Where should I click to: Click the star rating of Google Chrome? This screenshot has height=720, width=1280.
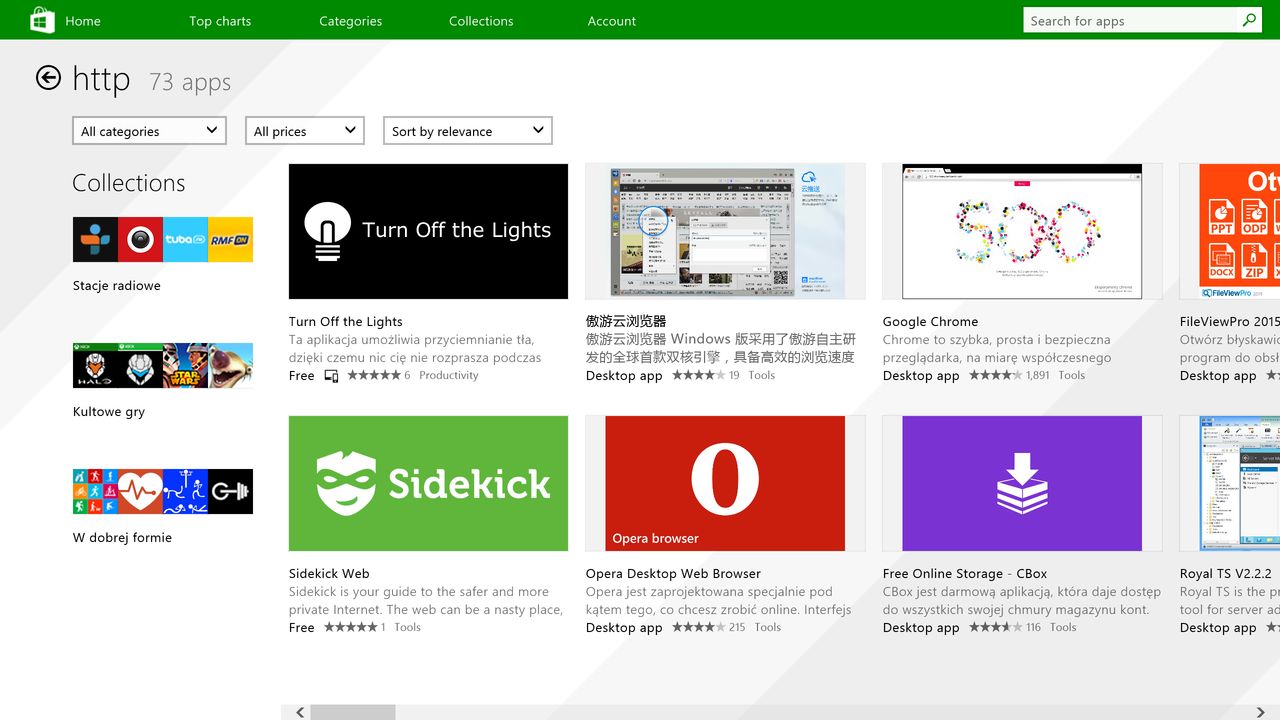point(995,375)
